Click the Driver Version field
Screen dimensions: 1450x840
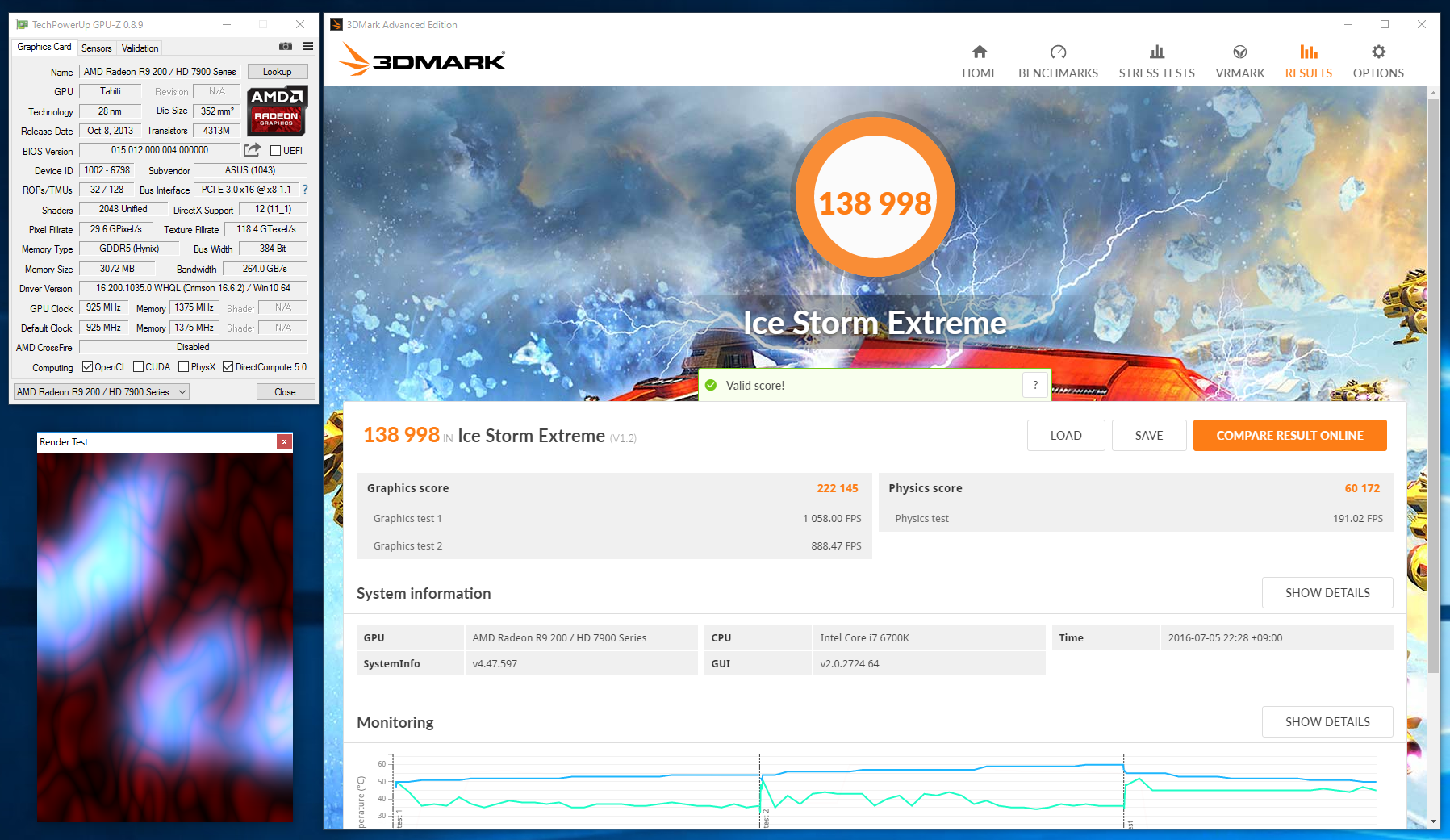tap(194, 288)
